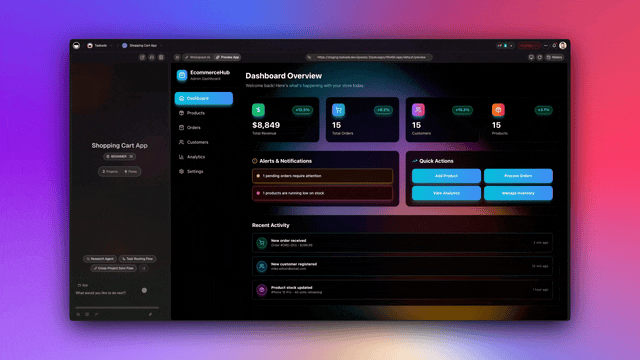Click the preview URL address bar
This screenshot has height=360, width=640.
[369, 57]
